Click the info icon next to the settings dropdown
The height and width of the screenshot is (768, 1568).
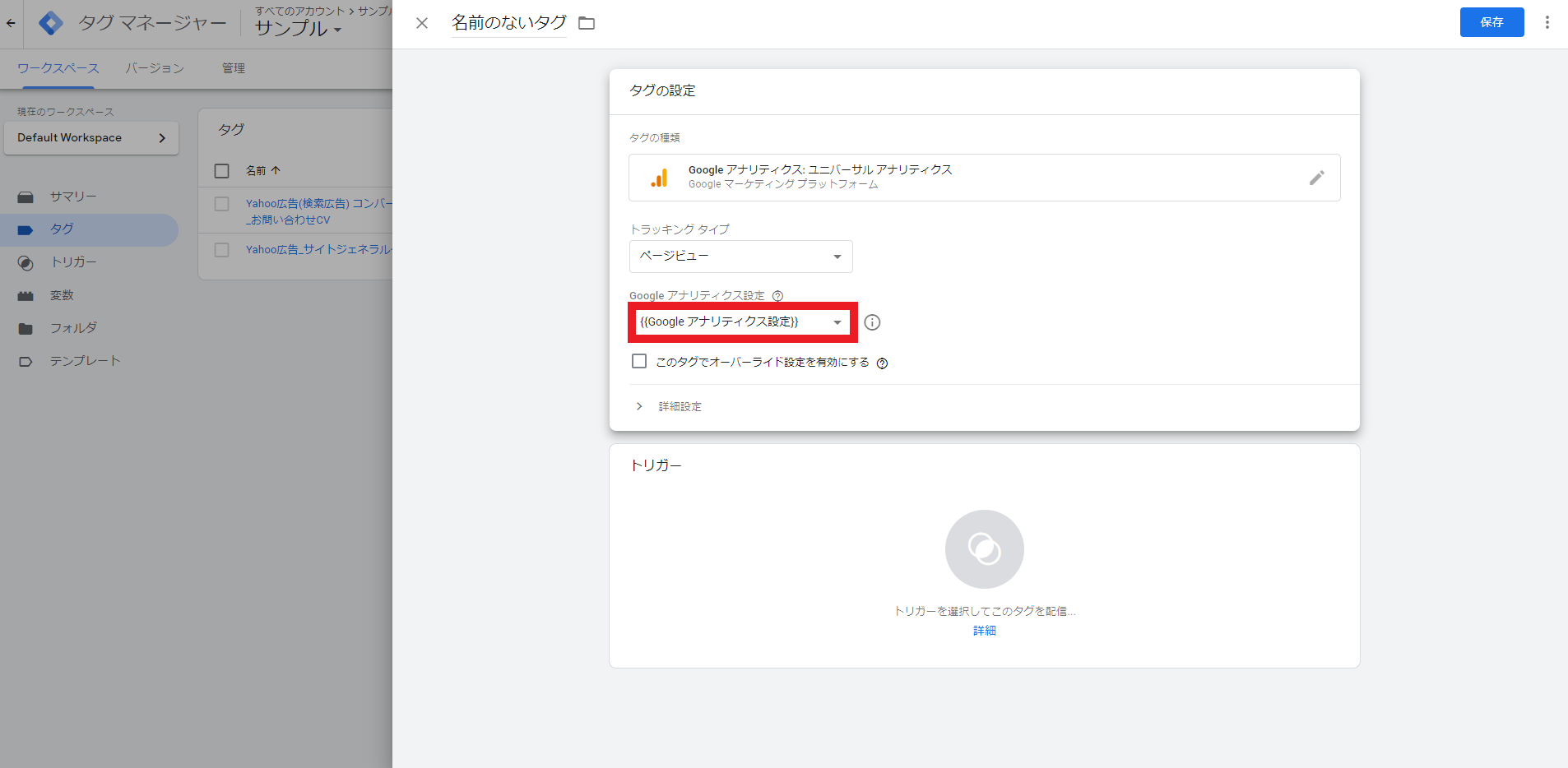click(x=873, y=322)
